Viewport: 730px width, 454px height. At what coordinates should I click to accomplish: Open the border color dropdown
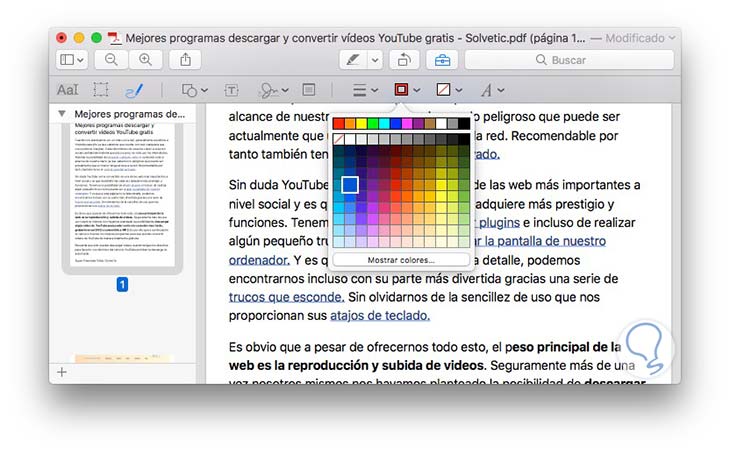(407, 89)
